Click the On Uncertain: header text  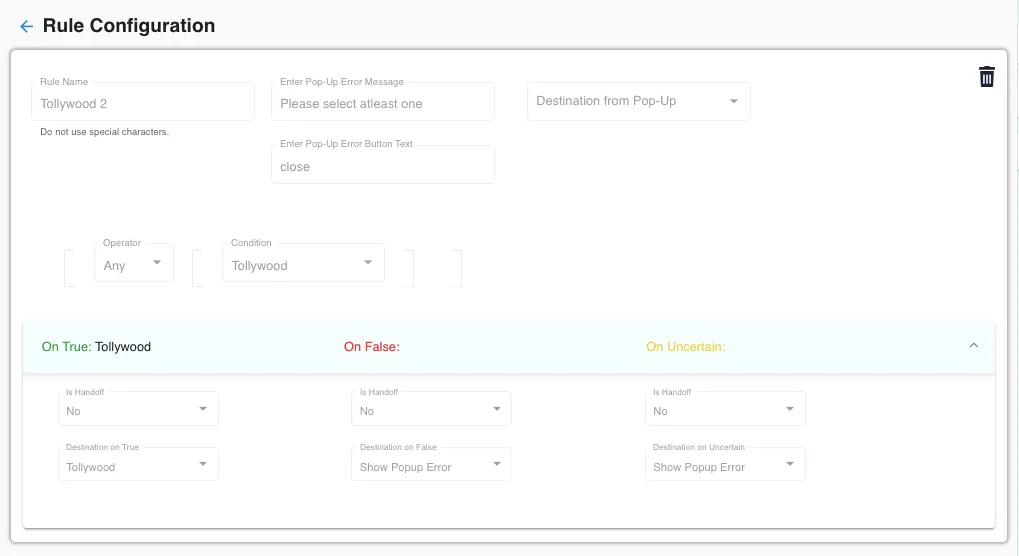pyautogui.click(x=686, y=347)
